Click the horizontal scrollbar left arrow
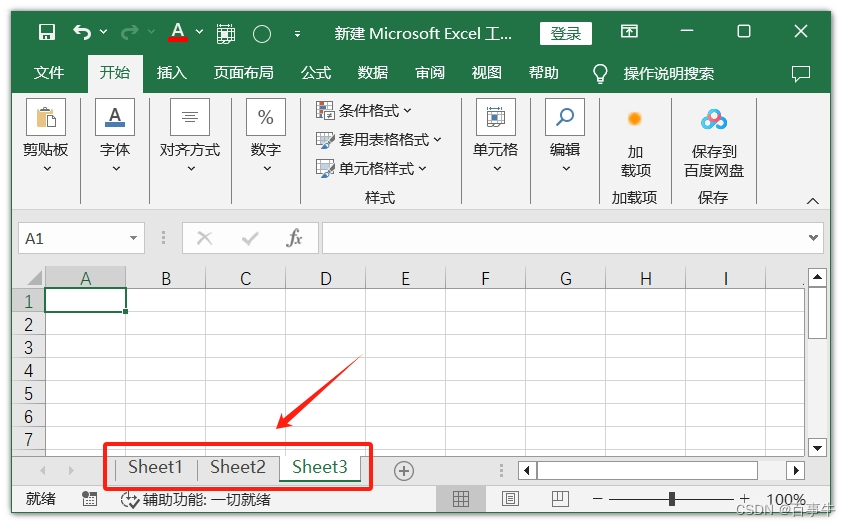Screen dimensions: 851x526 point(527,470)
